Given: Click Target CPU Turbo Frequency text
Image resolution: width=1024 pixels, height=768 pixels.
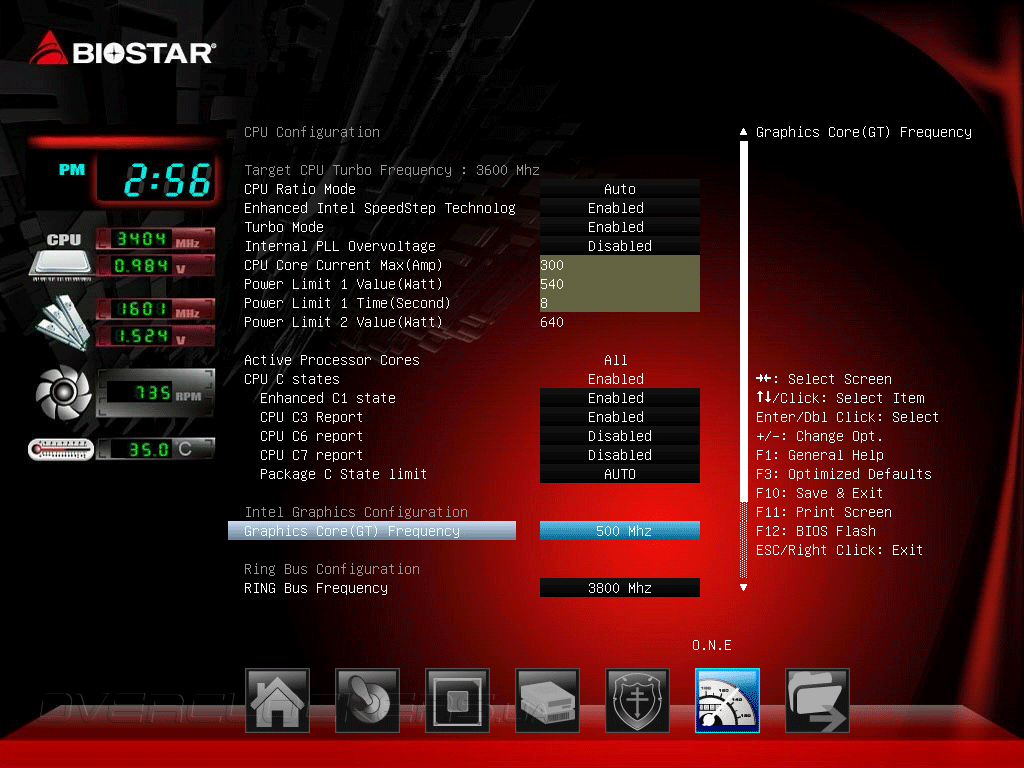Looking at the screenshot, I should tap(391, 170).
